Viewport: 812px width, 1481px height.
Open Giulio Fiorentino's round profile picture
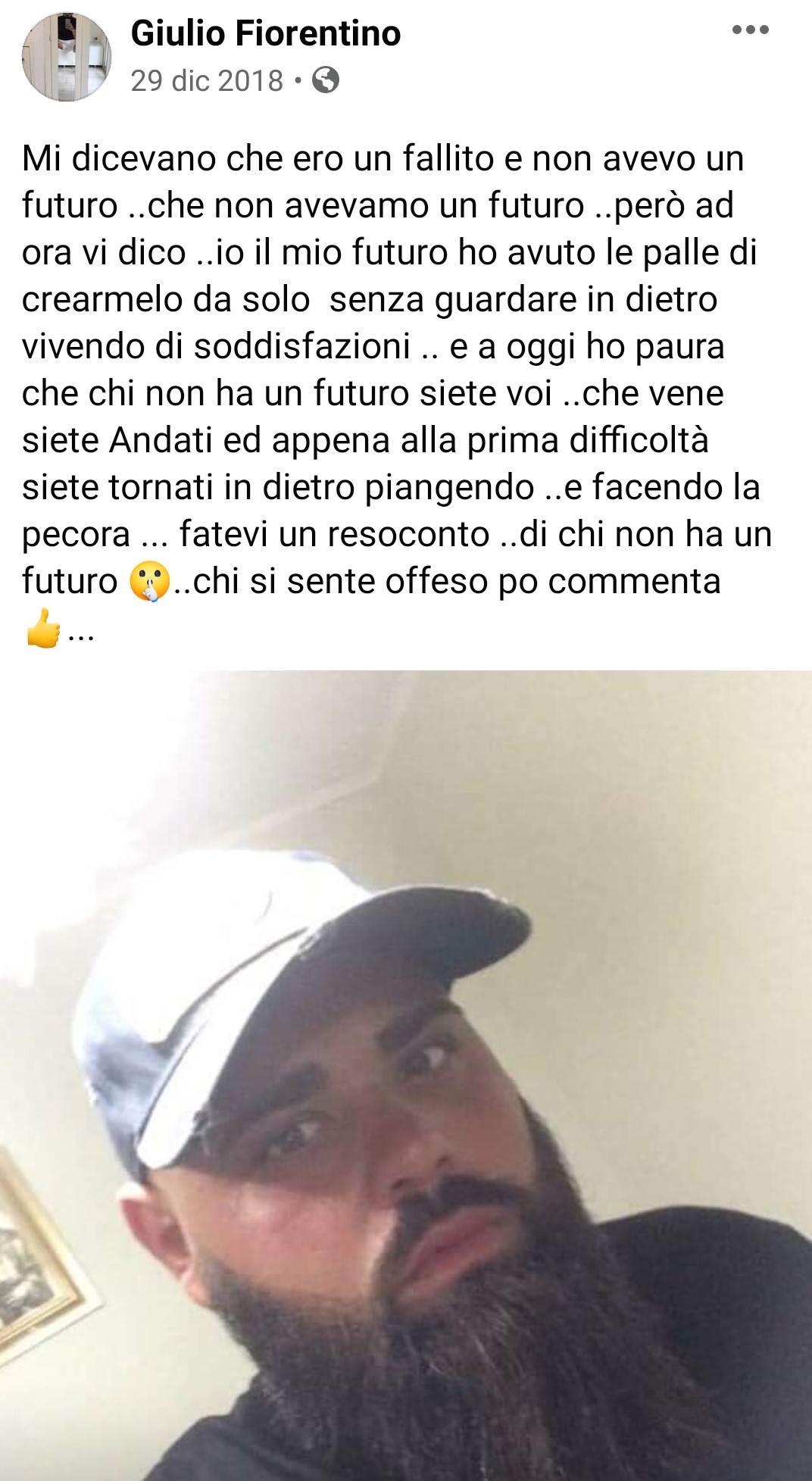67,57
